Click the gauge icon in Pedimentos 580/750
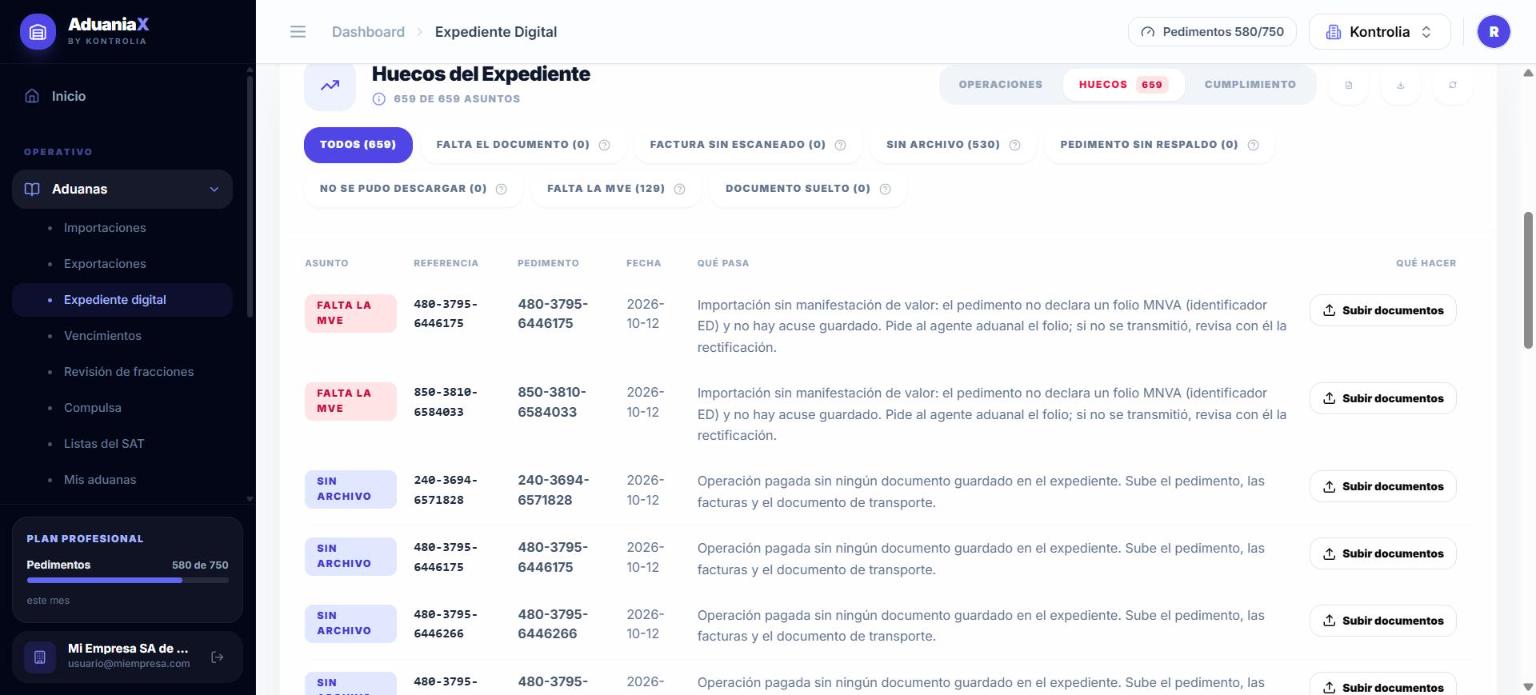This screenshot has height=695, width=1536. 1147,32
